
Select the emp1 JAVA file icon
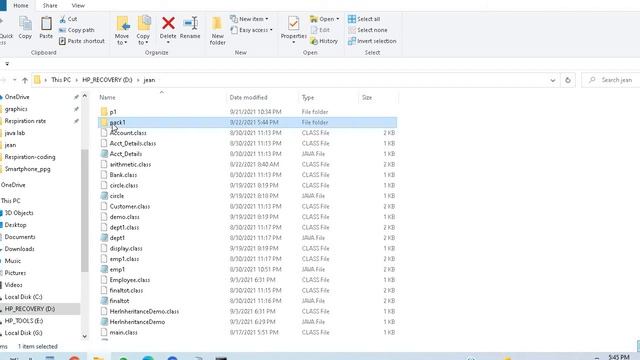coord(104,269)
